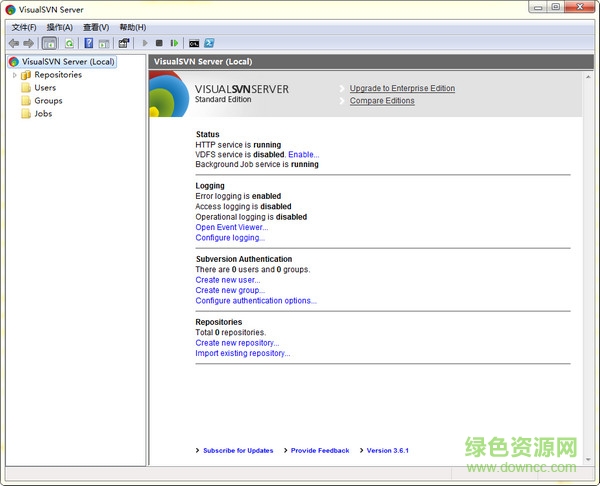Open the 文件(F) menu
Screen dimensions: 600x486
pos(23,27)
